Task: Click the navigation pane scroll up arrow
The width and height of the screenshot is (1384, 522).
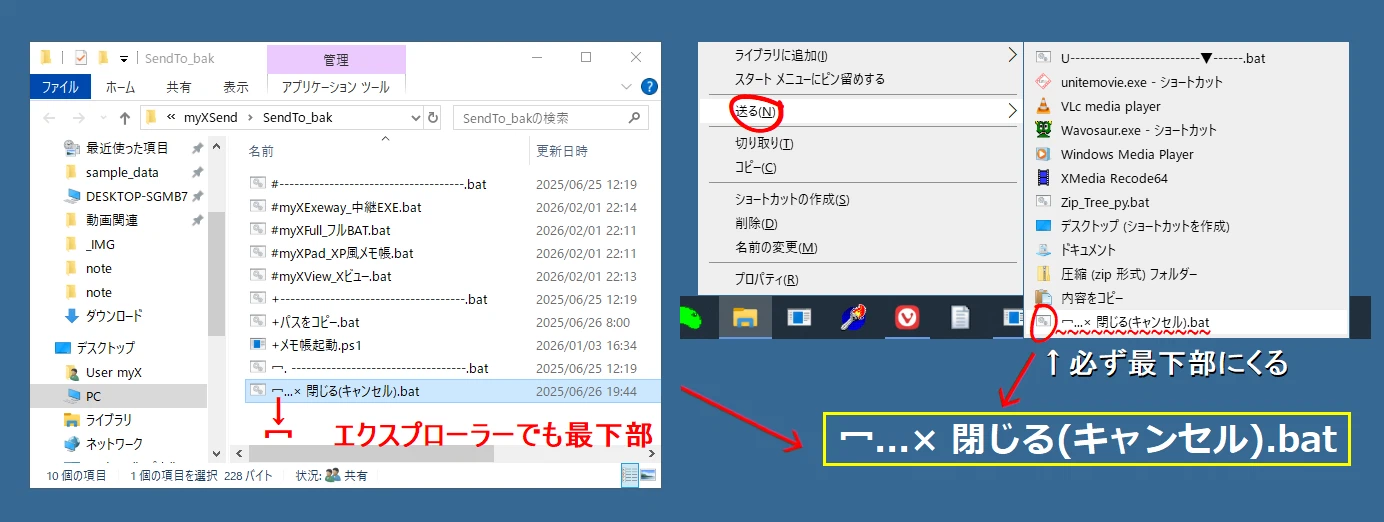Action: pos(217,145)
